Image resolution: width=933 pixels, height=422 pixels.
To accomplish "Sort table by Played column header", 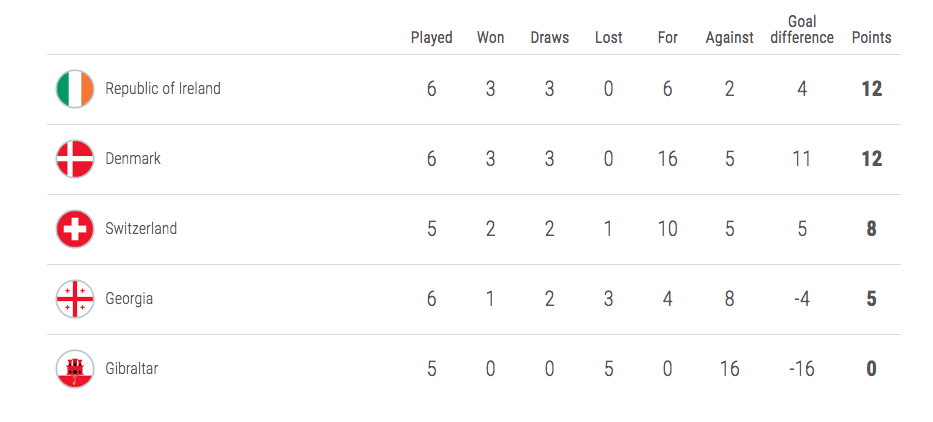I will coord(432,38).
